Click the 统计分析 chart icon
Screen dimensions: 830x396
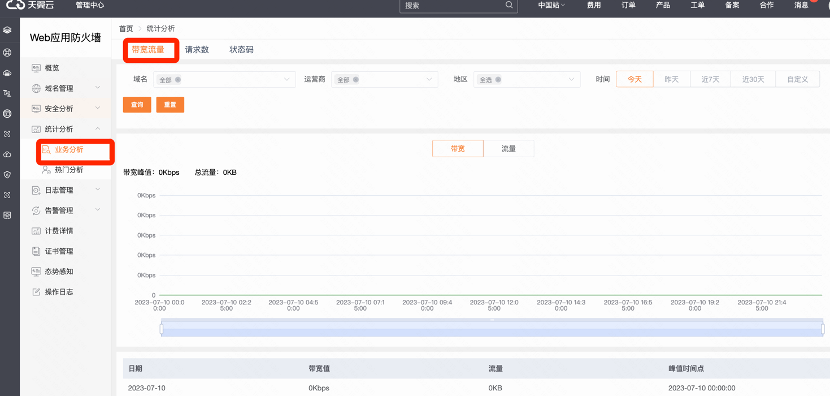pos(36,129)
